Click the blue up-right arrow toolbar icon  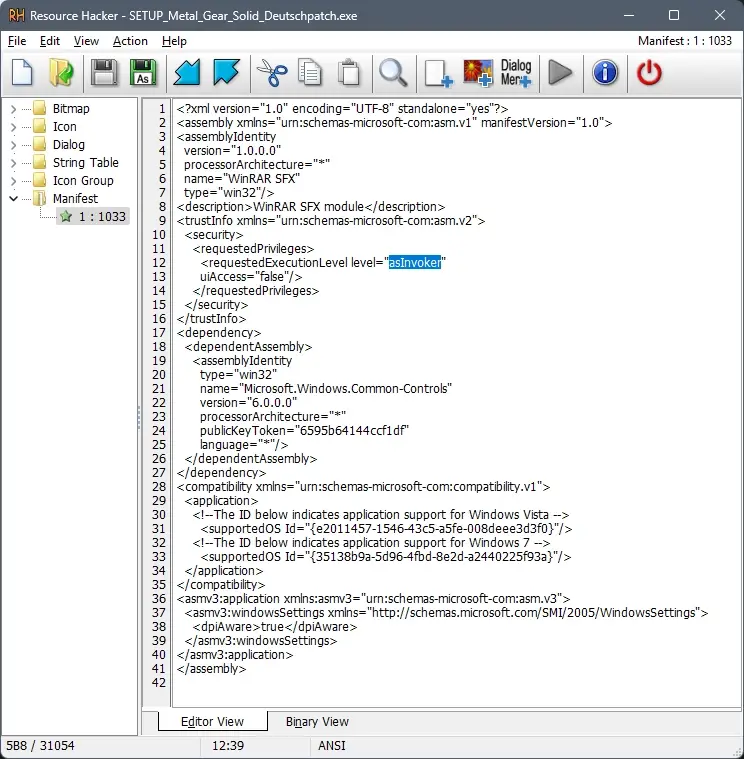187,73
